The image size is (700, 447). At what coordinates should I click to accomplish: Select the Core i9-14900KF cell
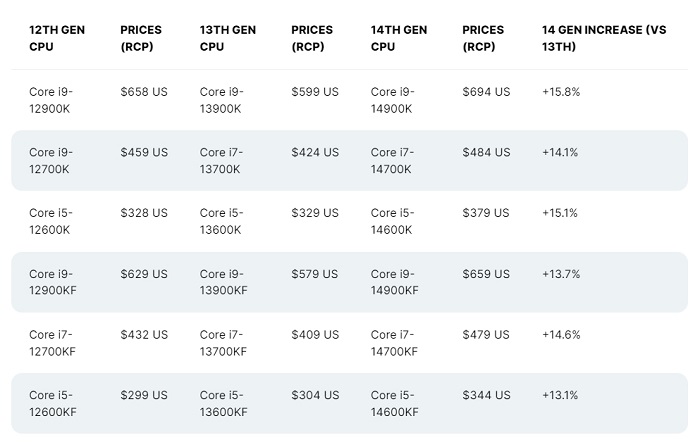click(395, 282)
